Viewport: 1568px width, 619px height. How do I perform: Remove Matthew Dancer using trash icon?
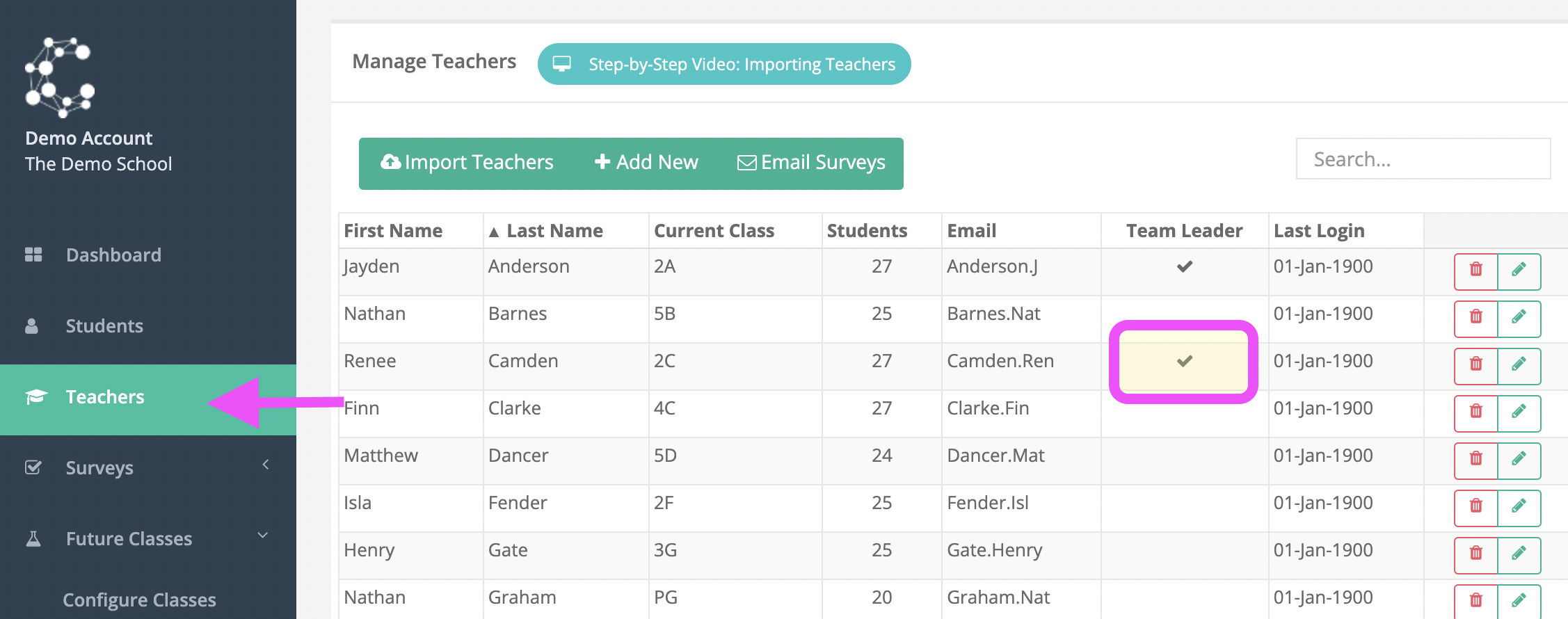click(x=1475, y=460)
